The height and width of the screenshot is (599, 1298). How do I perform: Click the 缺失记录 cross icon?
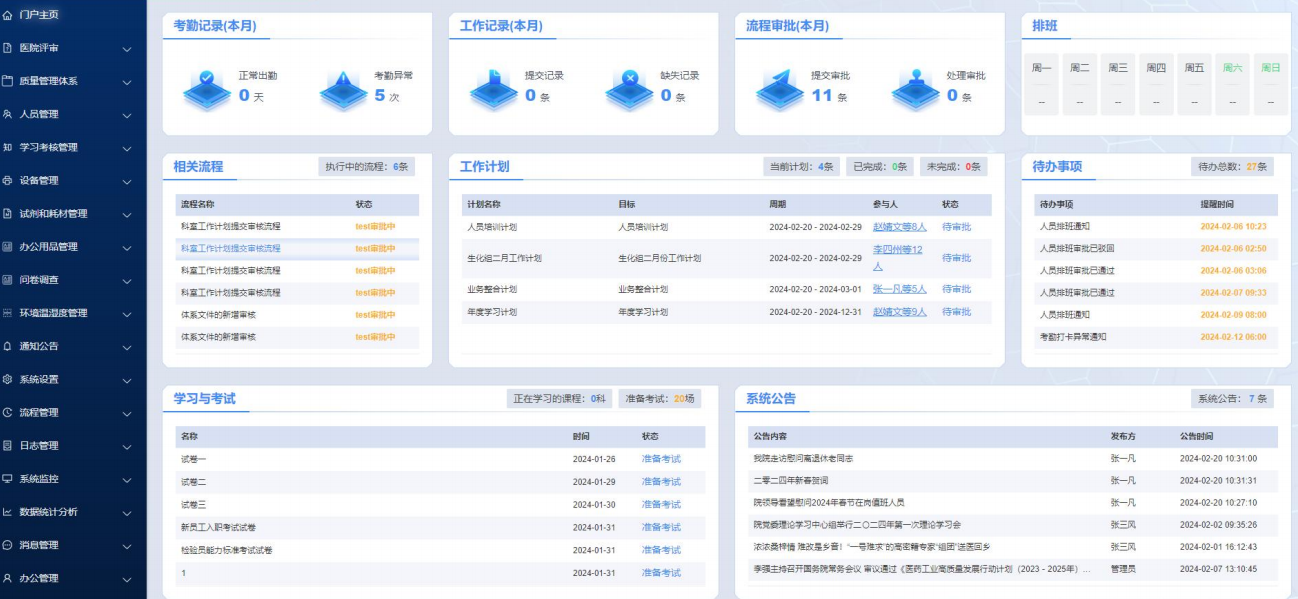pyautogui.click(x=630, y=89)
